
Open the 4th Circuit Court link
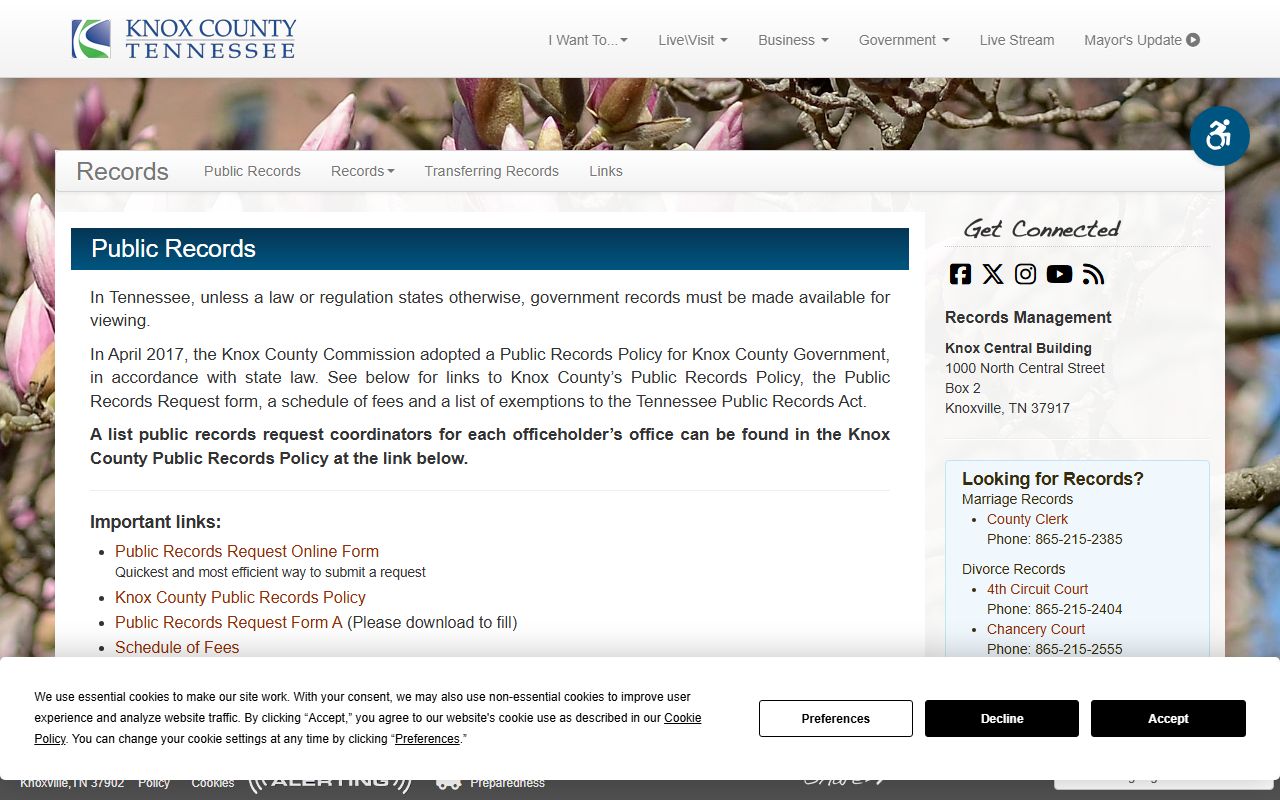tap(1037, 589)
